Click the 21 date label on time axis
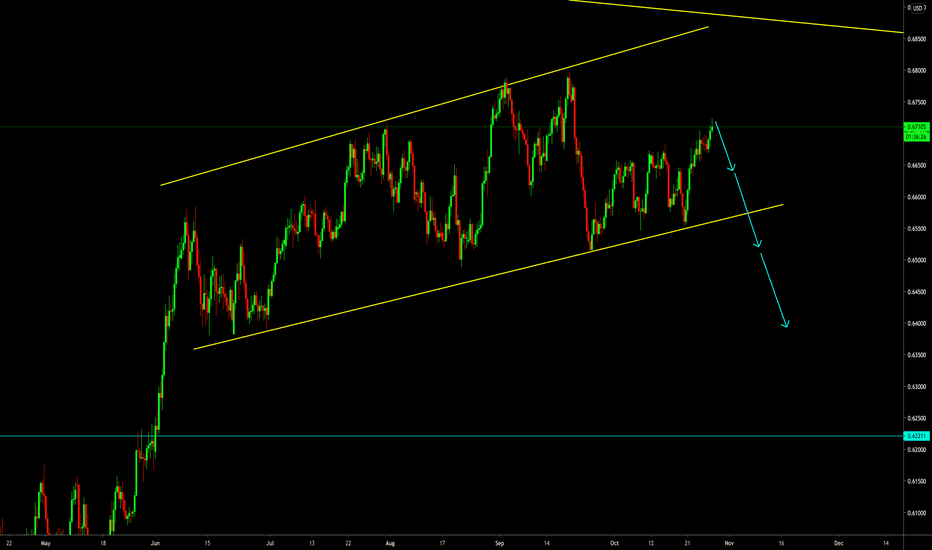Image resolution: width=932 pixels, height=550 pixels. click(688, 543)
